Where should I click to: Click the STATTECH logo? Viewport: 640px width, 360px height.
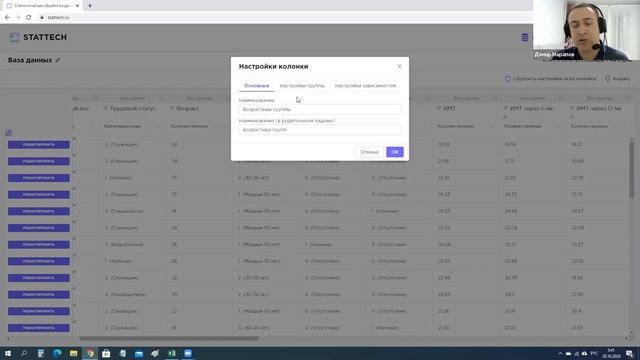(x=38, y=37)
